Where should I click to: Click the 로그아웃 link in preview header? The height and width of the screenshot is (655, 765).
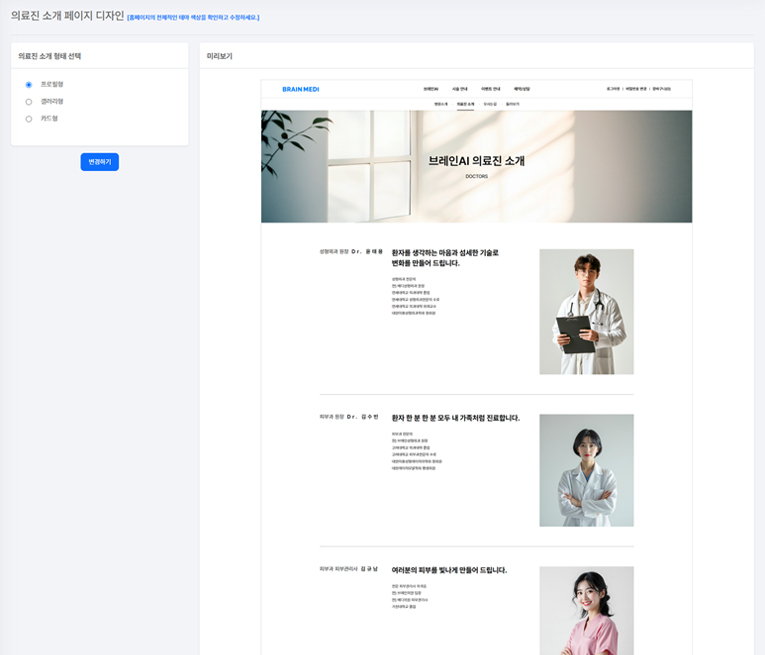[x=613, y=89]
